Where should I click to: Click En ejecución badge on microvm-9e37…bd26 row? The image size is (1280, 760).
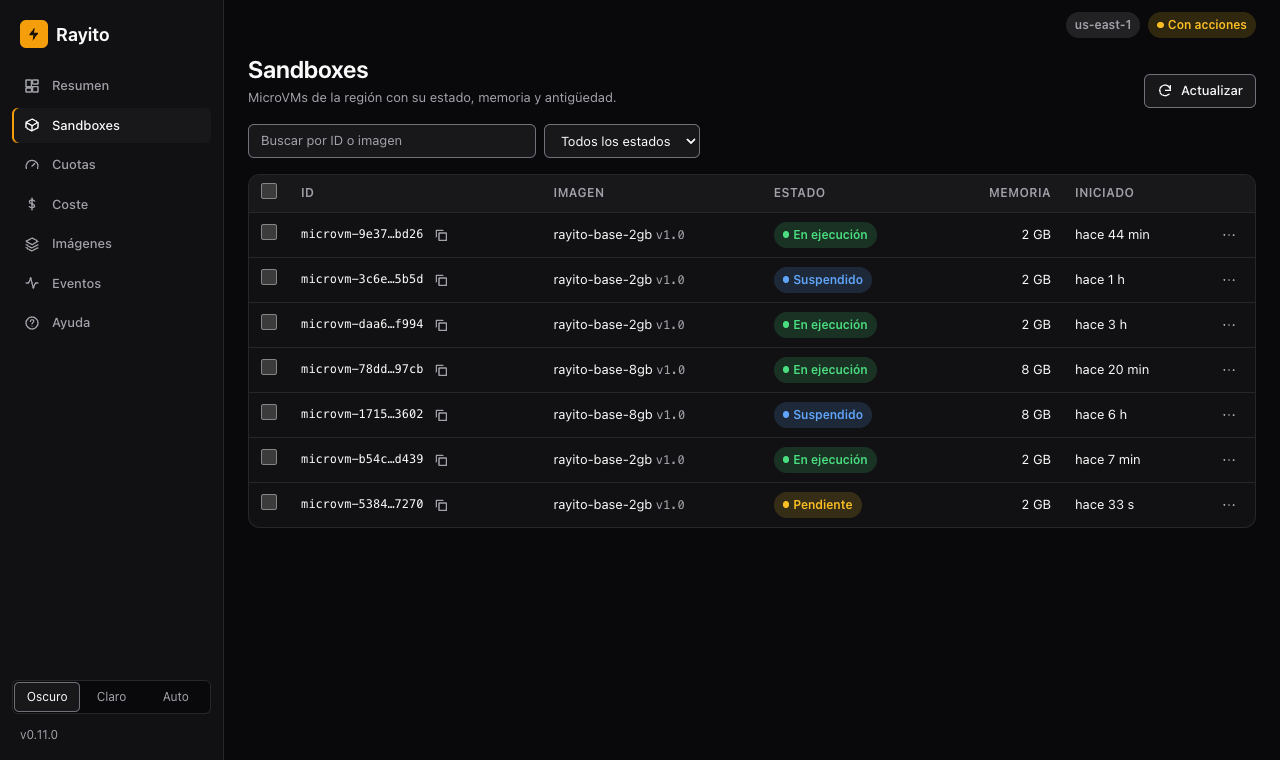825,235
